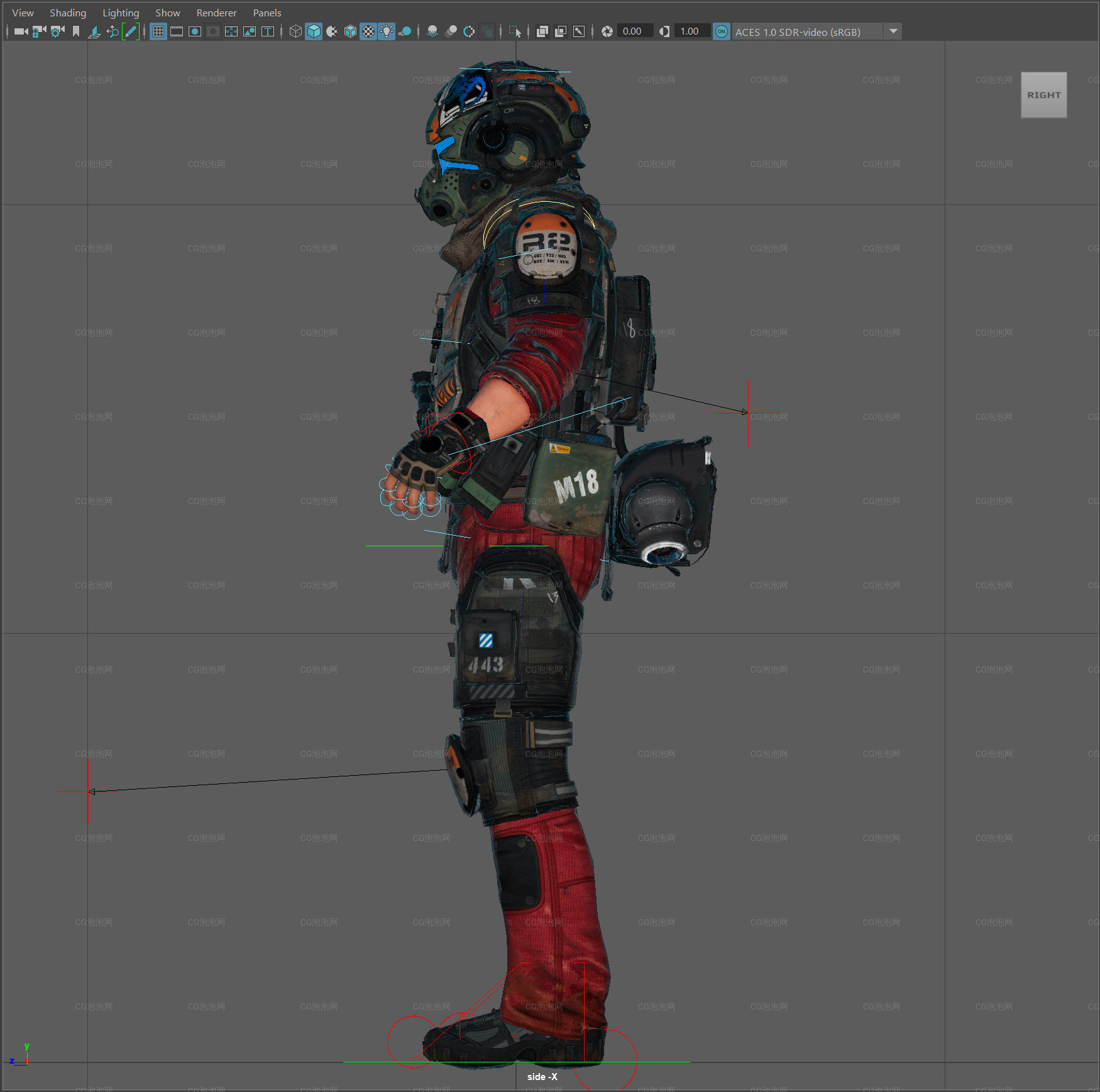Click the Gamma value field 1.00
1100x1092 pixels.
pos(691,31)
